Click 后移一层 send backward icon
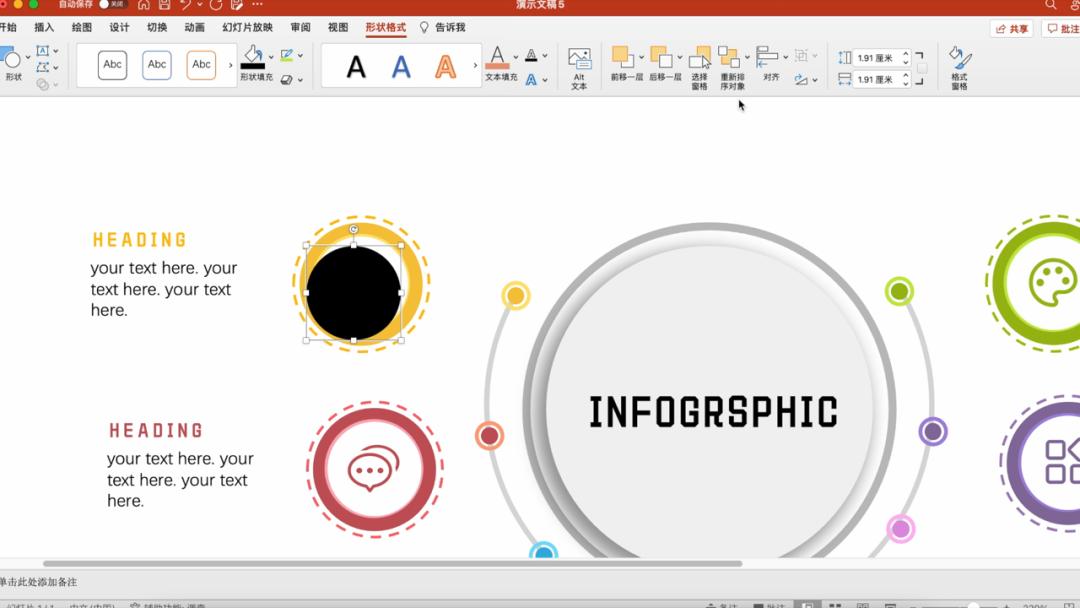The height and width of the screenshot is (608, 1080). click(x=660, y=57)
